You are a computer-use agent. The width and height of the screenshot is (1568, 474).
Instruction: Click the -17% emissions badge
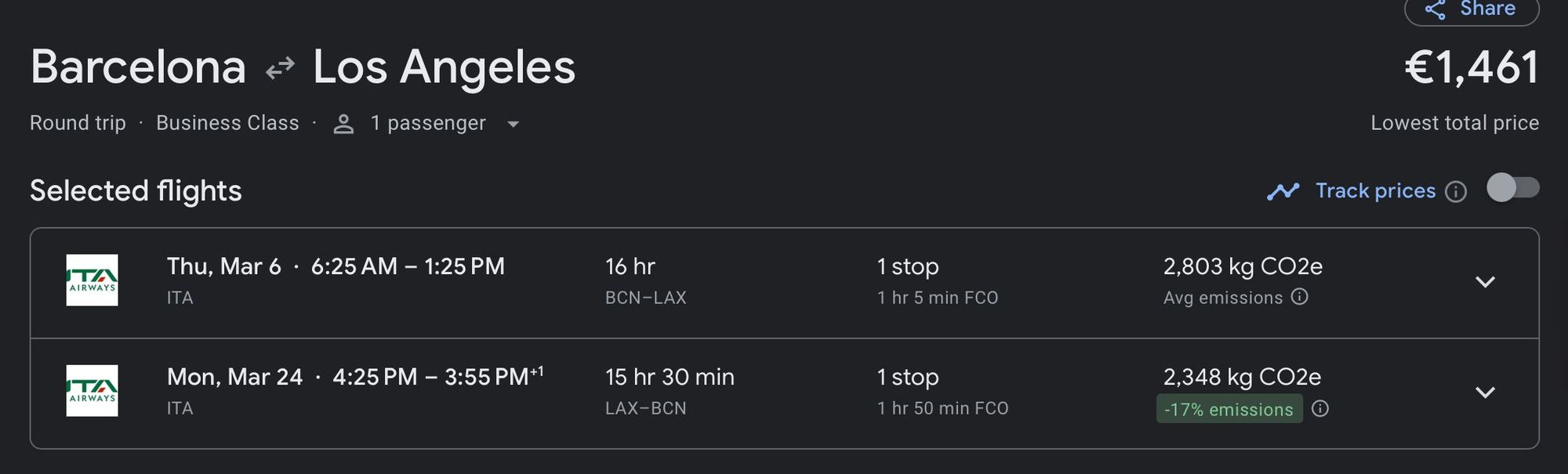pos(1229,409)
